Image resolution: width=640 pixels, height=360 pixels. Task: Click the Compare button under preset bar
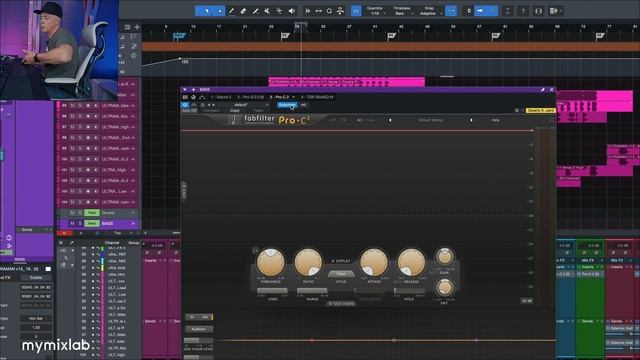coord(211,111)
